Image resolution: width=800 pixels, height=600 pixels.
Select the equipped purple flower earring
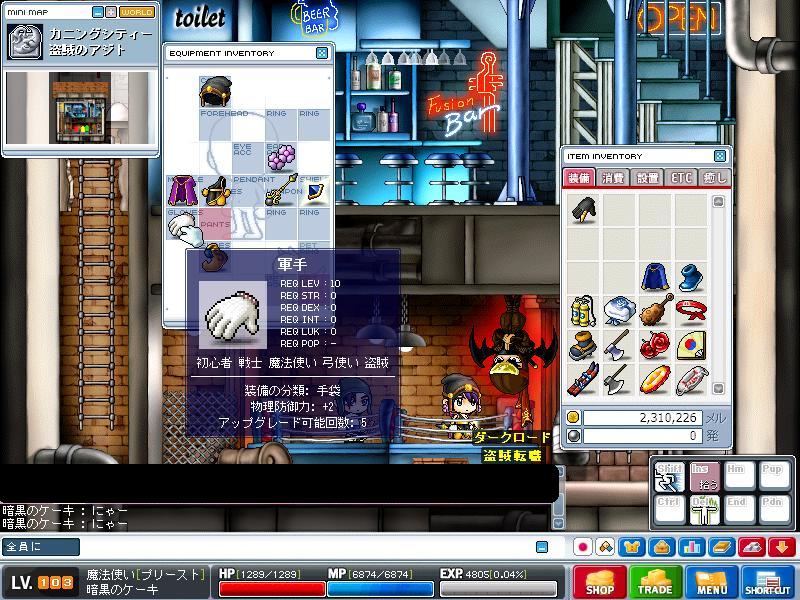pyautogui.click(x=281, y=157)
